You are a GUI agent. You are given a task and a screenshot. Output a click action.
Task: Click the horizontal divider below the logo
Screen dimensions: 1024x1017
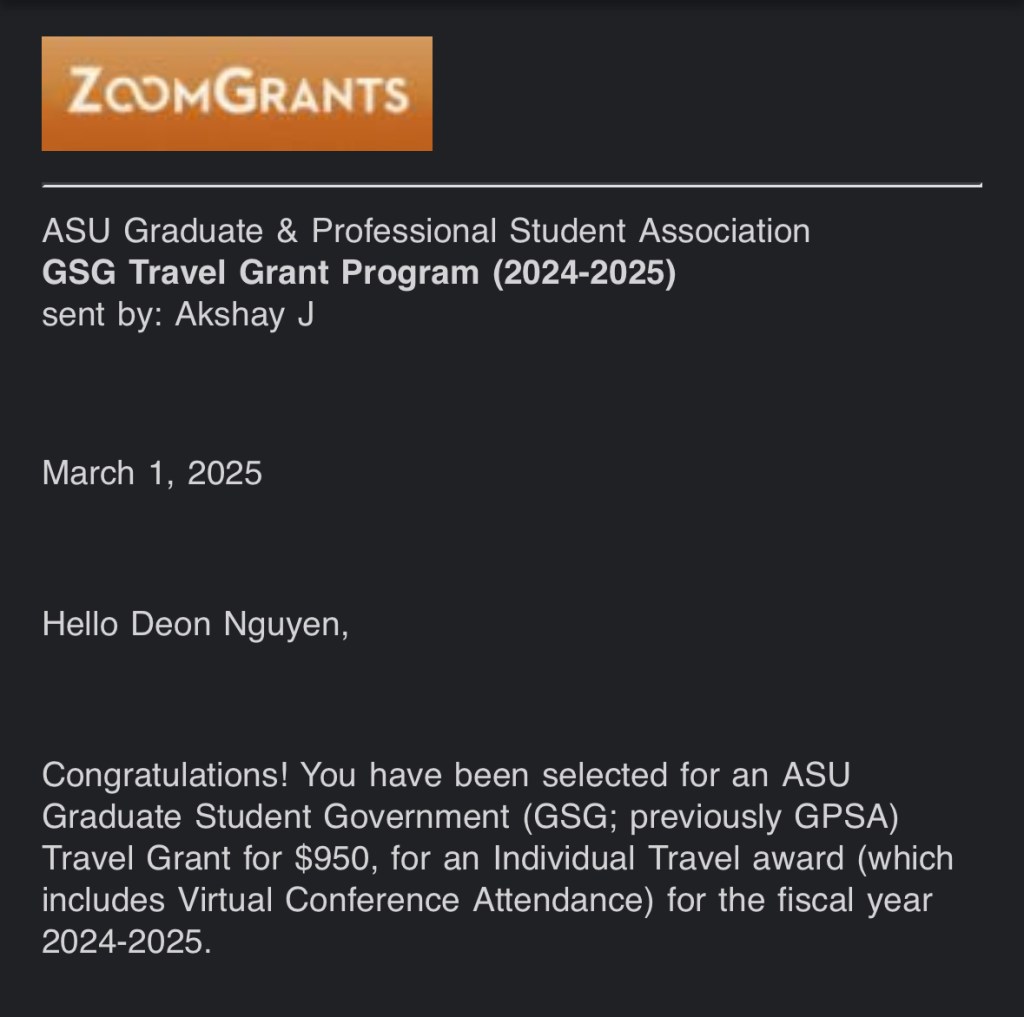(512, 186)
